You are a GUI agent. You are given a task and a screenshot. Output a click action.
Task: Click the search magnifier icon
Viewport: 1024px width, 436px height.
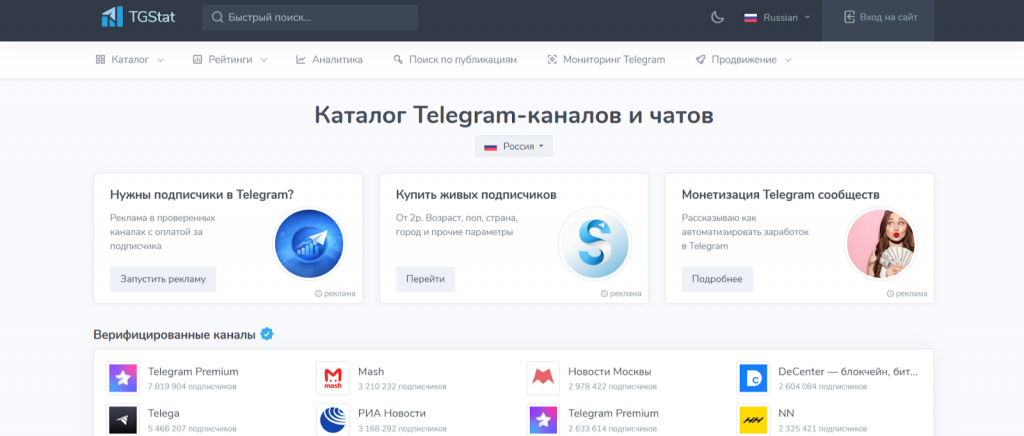(x=217, y=18)
